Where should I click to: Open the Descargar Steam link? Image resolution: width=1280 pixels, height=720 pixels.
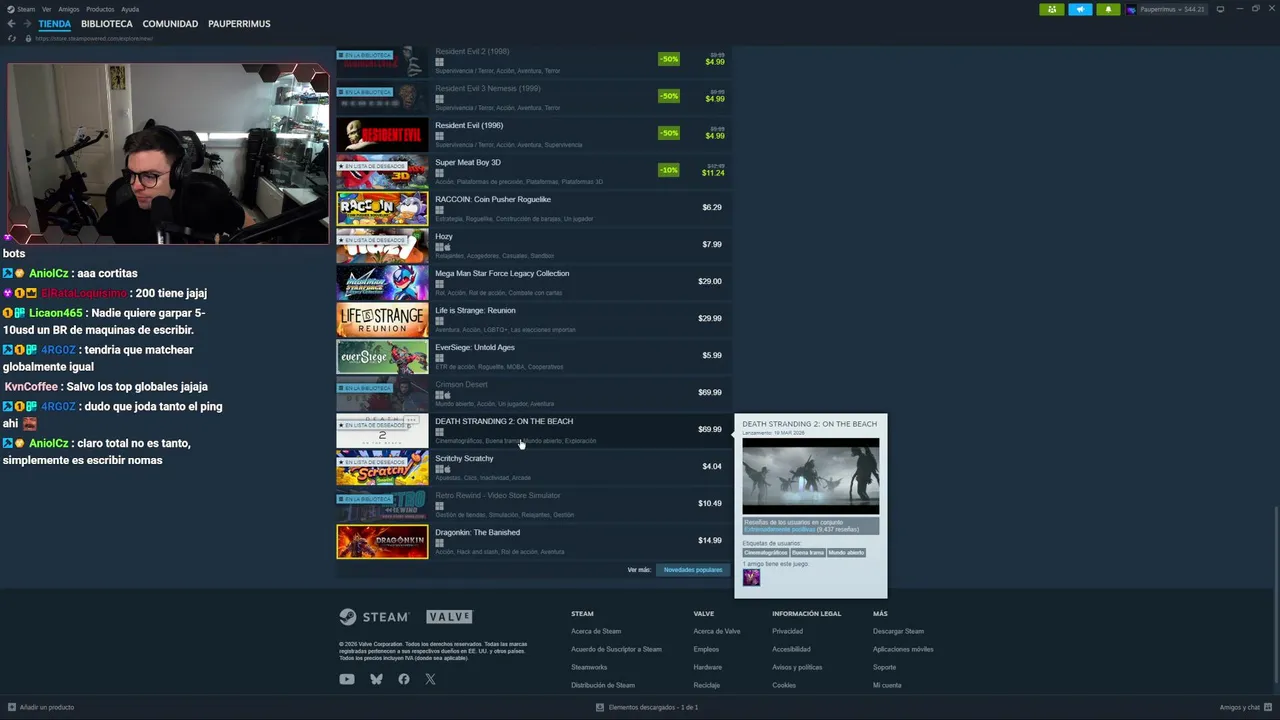pos(898,631)
